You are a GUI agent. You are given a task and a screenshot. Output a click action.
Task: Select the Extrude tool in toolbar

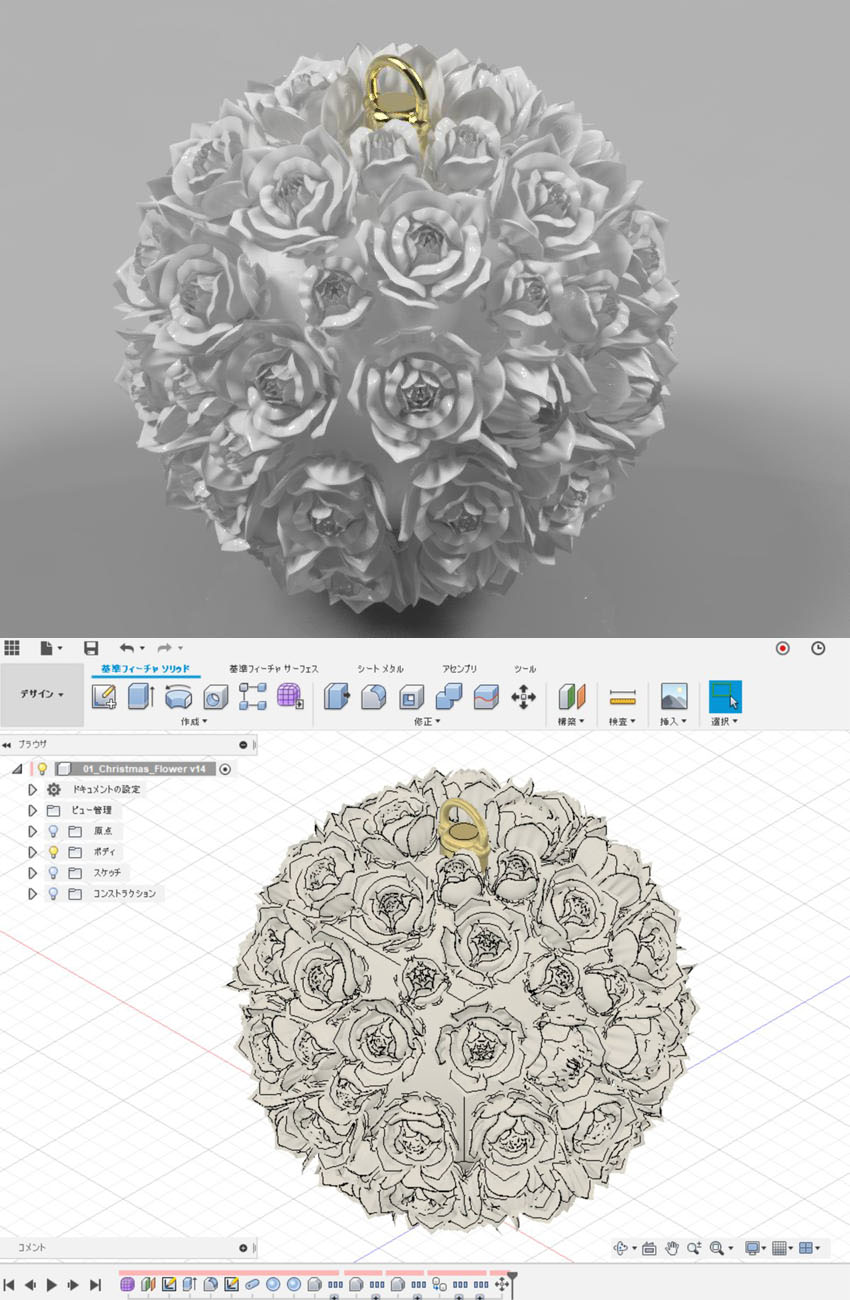[140, 696]
